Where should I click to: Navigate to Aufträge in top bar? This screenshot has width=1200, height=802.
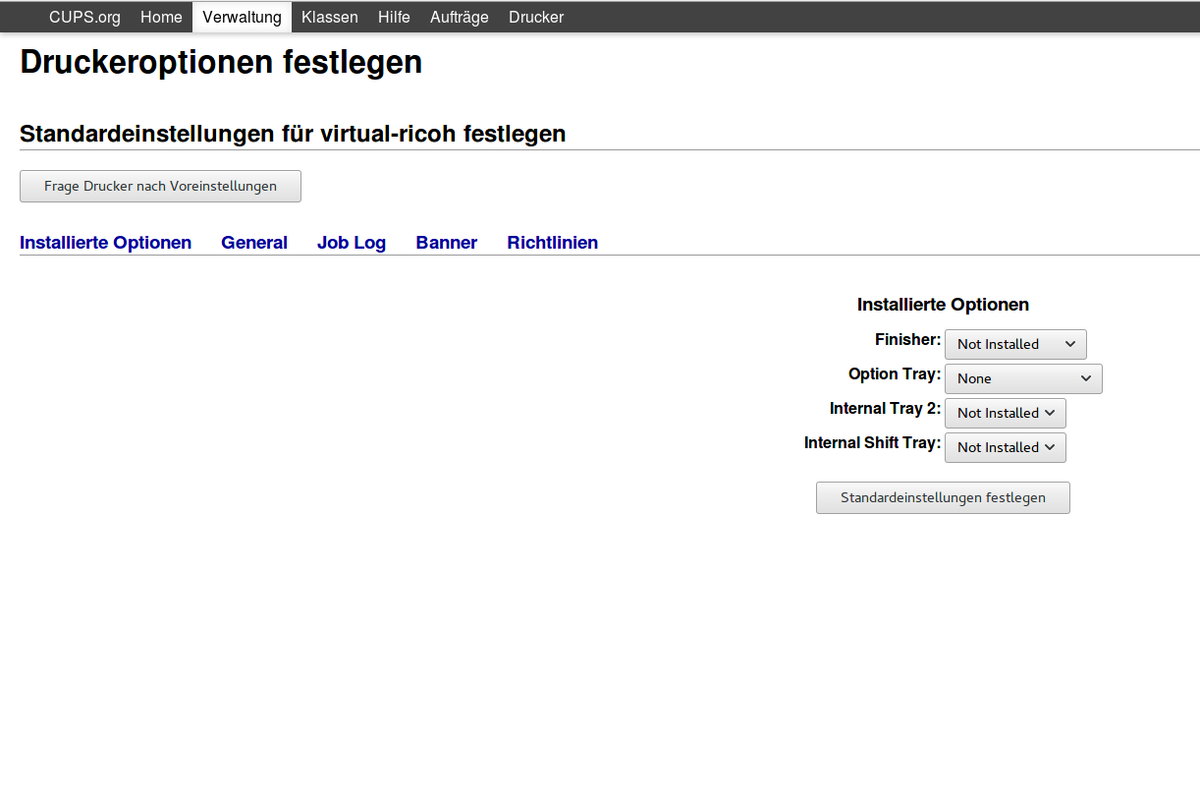click(459, 17)
